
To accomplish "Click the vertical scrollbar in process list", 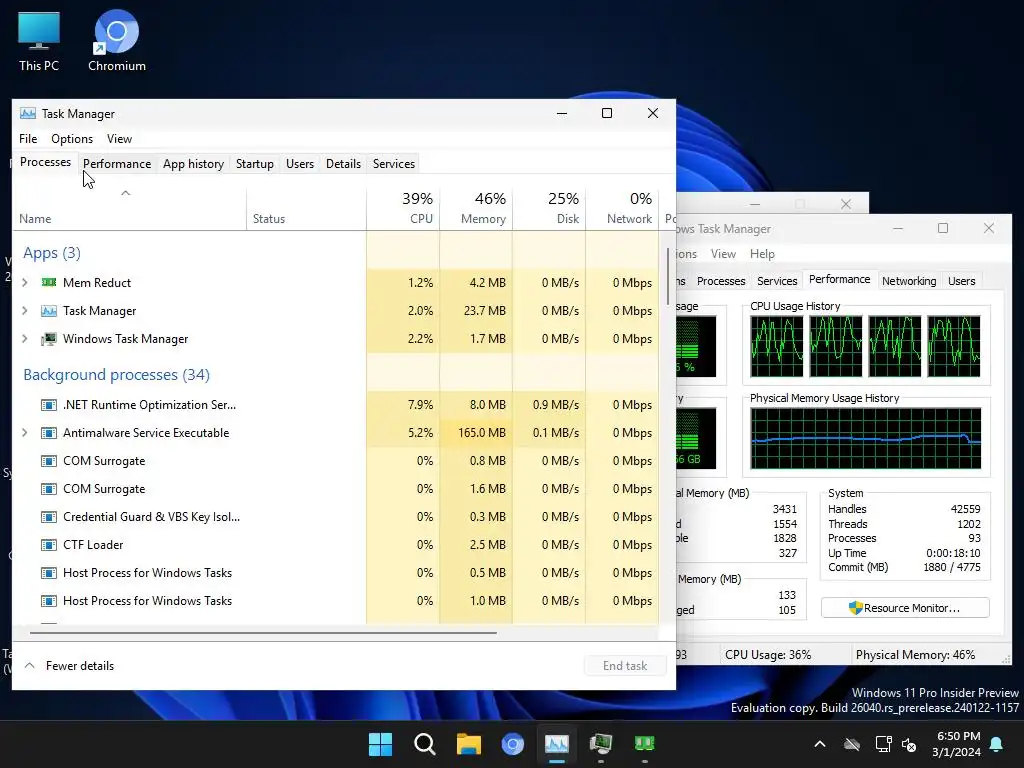I will point(667,277).
